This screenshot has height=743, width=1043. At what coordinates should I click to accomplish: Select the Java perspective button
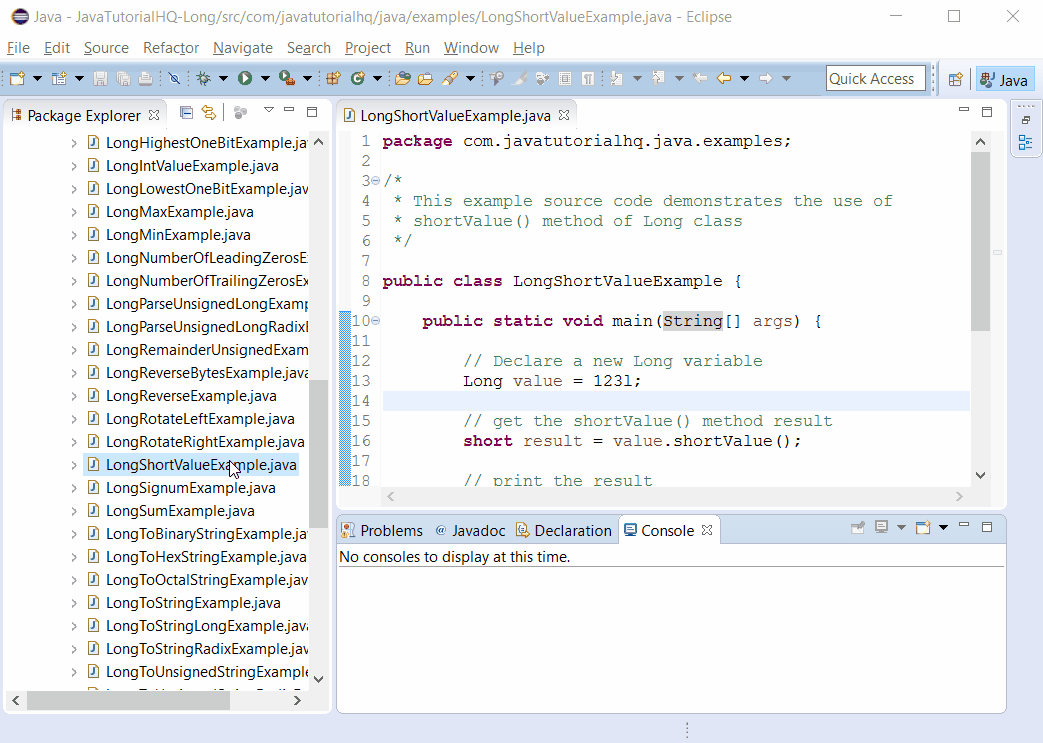pos(1005,80)
